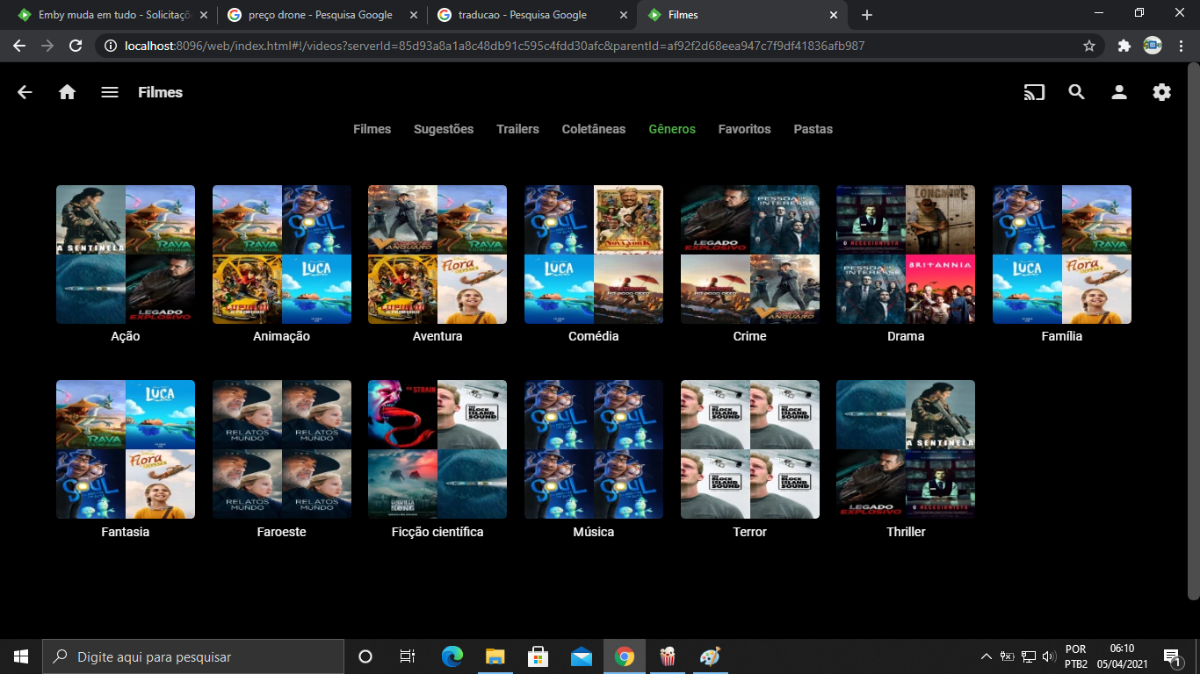This screenshot has height=674, width=1200.
Task: Bookmark page with the star icon
Action: point(1089,46)
